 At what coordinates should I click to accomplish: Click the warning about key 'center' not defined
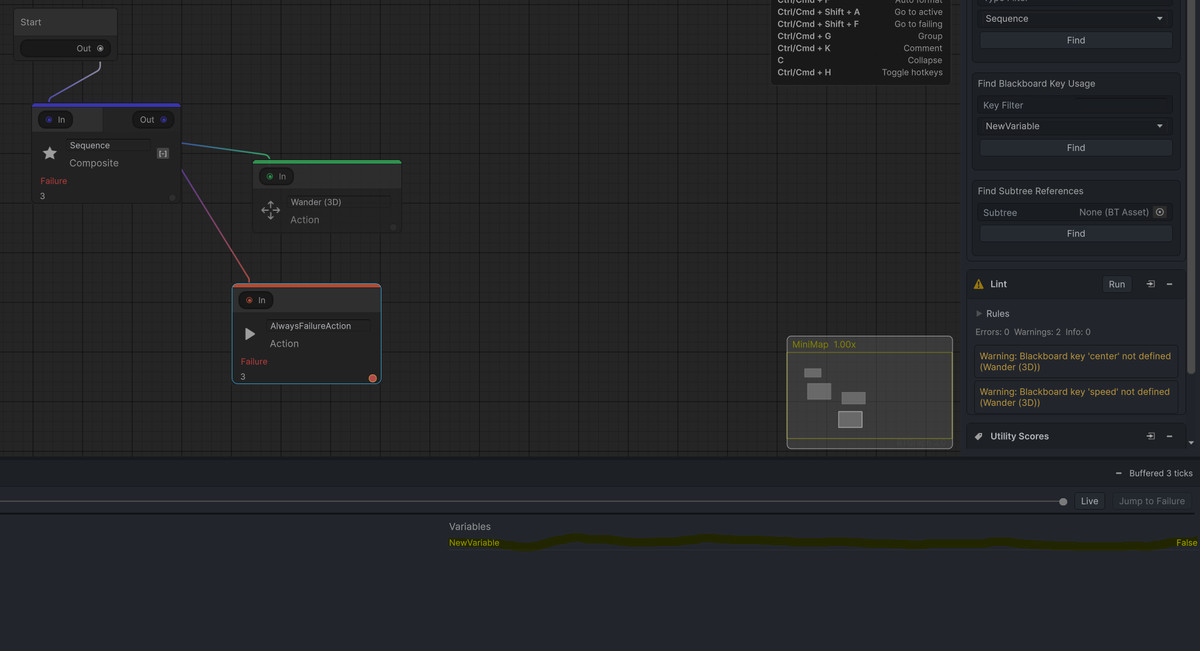coord(1074,361)
